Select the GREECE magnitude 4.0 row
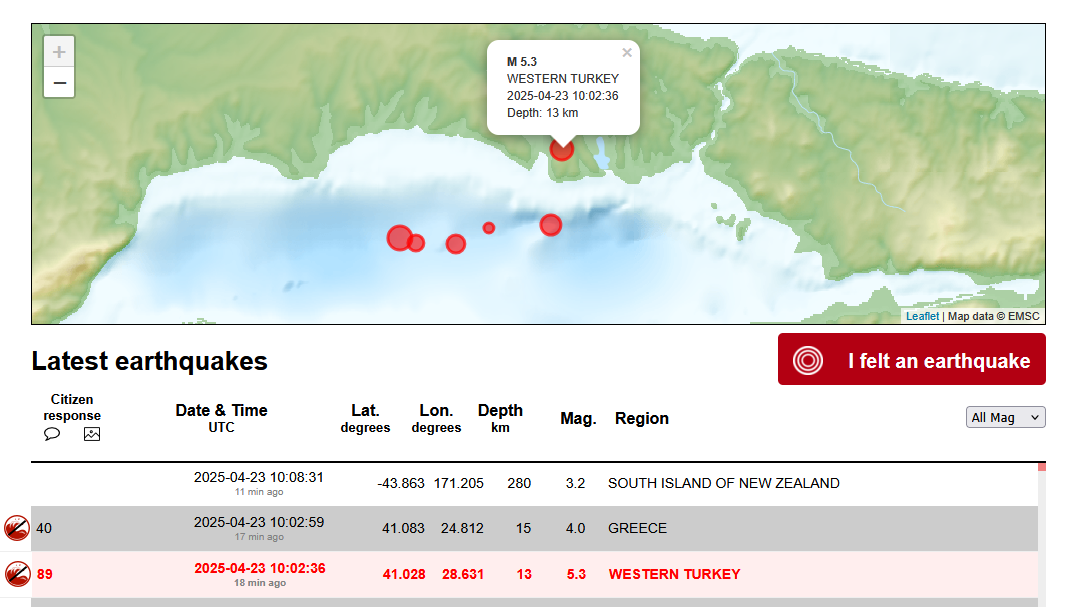This screenshot has height=607, width=1068. [637, 528]
